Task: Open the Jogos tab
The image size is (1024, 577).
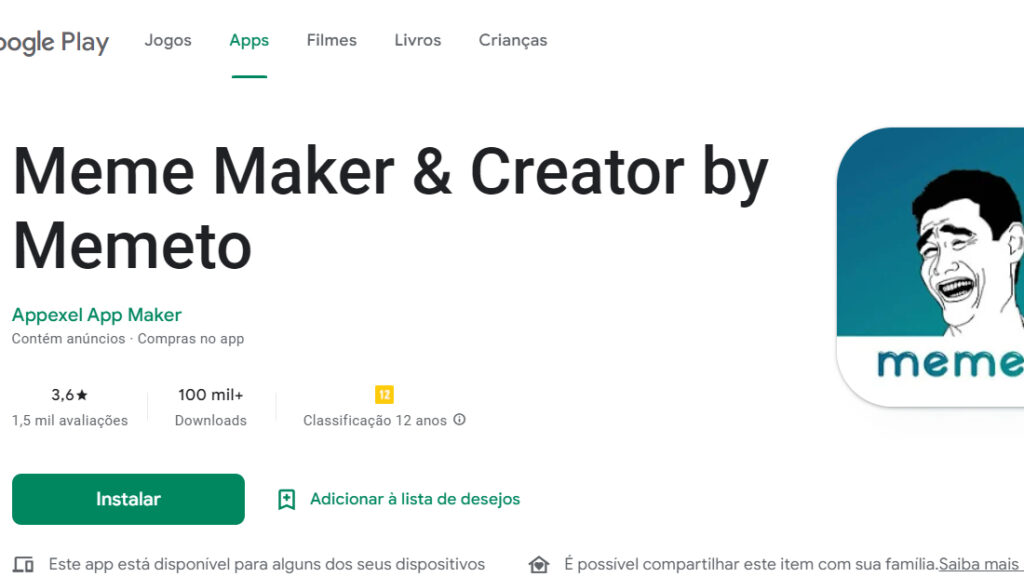Action: tap(168, 41)
